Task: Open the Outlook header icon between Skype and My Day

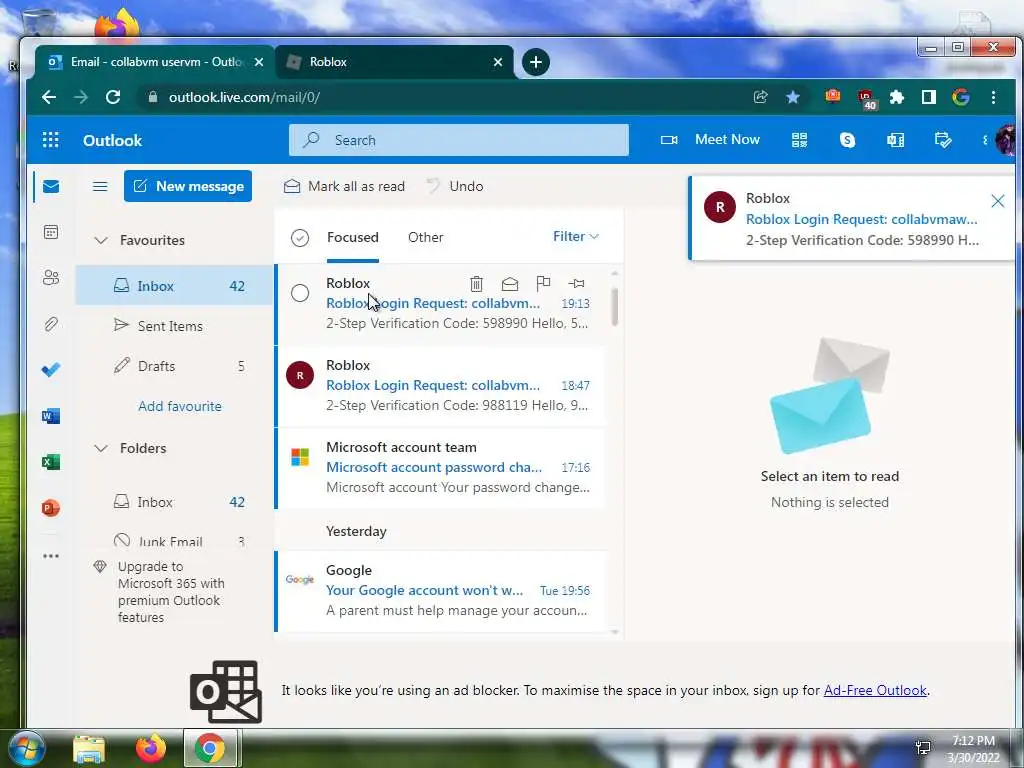Action: coord(895,140)
